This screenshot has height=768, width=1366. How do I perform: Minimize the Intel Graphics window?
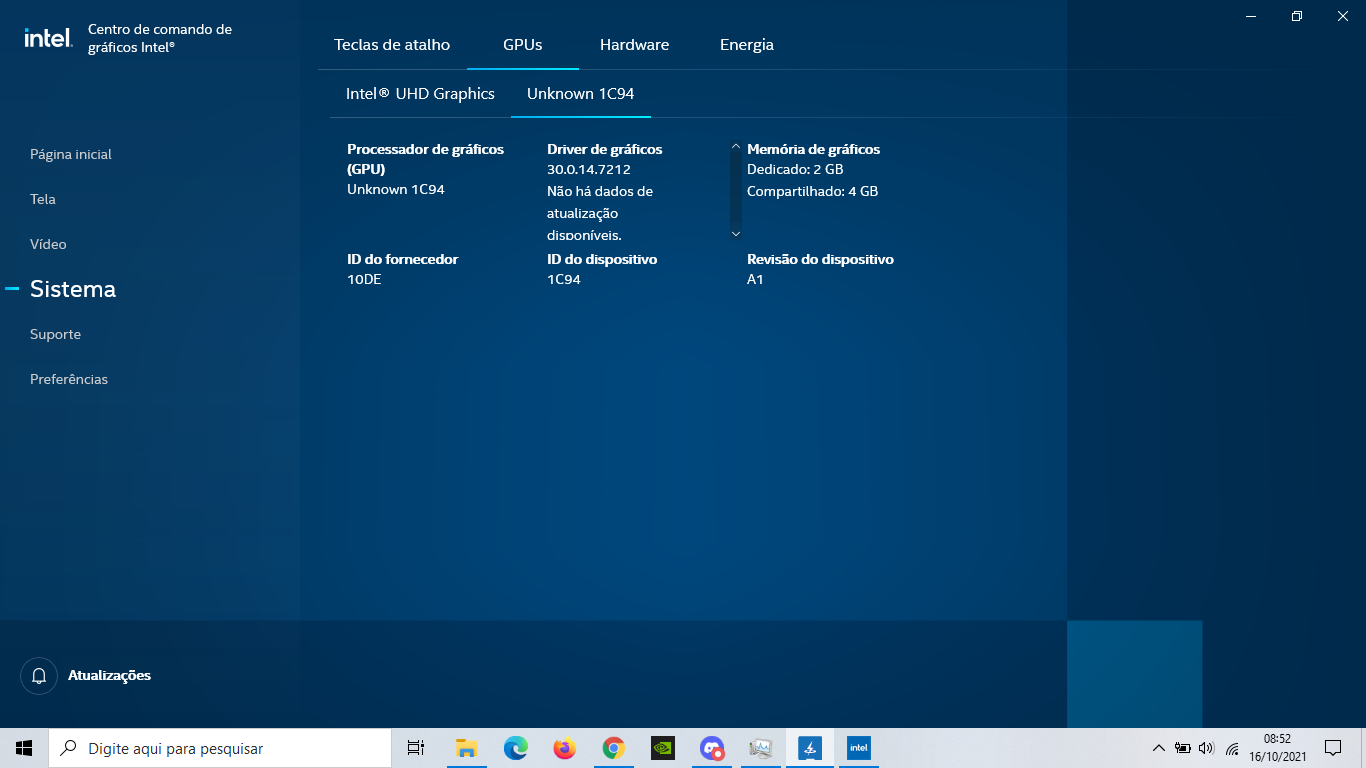coord(1251,16)
